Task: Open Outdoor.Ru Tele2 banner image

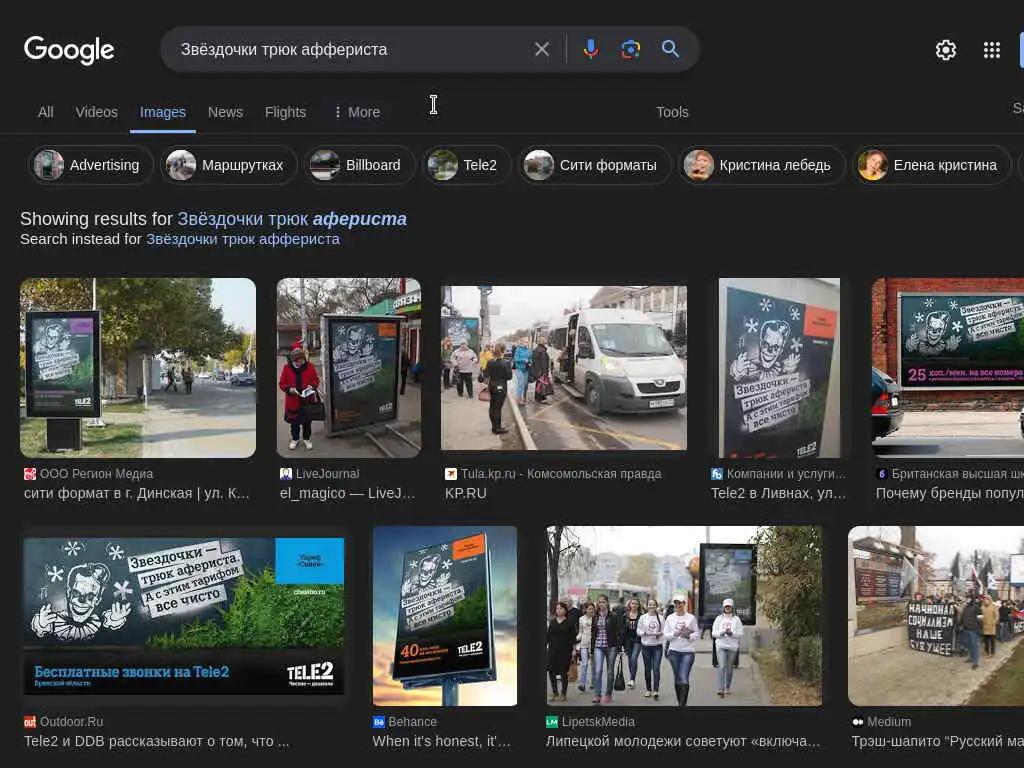Action: [x=184, y=616]
